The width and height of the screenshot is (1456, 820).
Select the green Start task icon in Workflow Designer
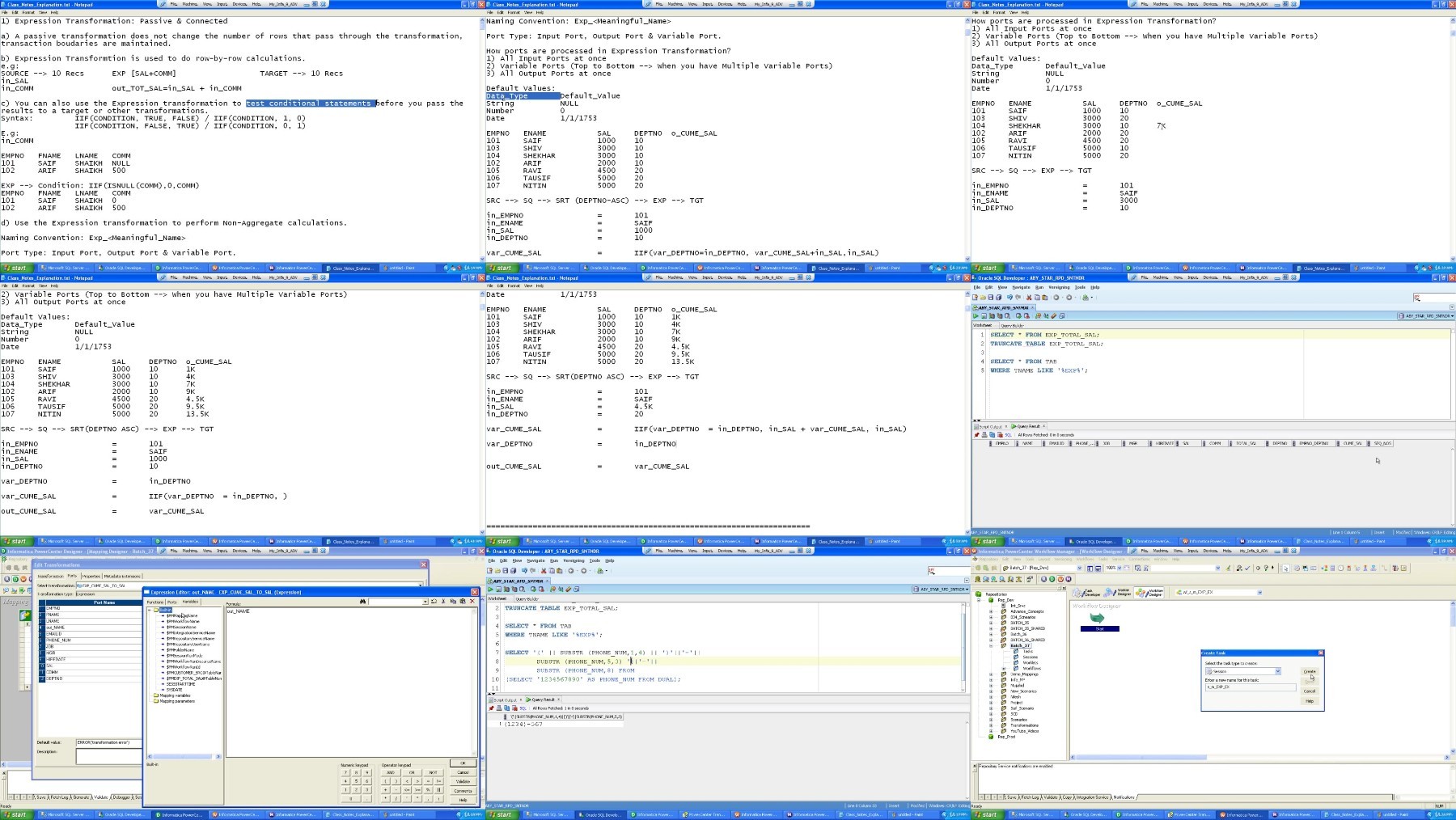(1097, 618)
